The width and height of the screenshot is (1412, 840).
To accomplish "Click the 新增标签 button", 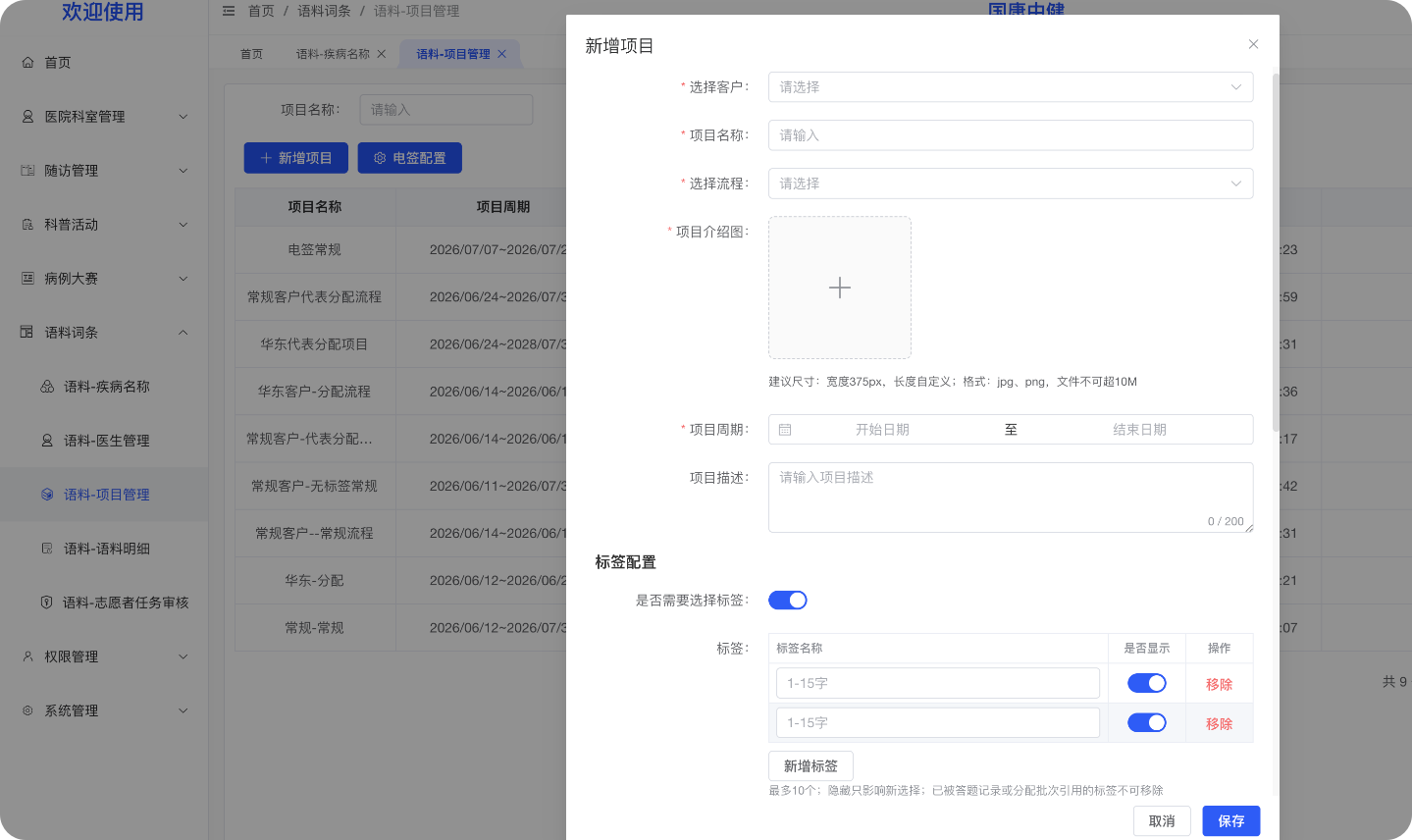I will 811,765.
